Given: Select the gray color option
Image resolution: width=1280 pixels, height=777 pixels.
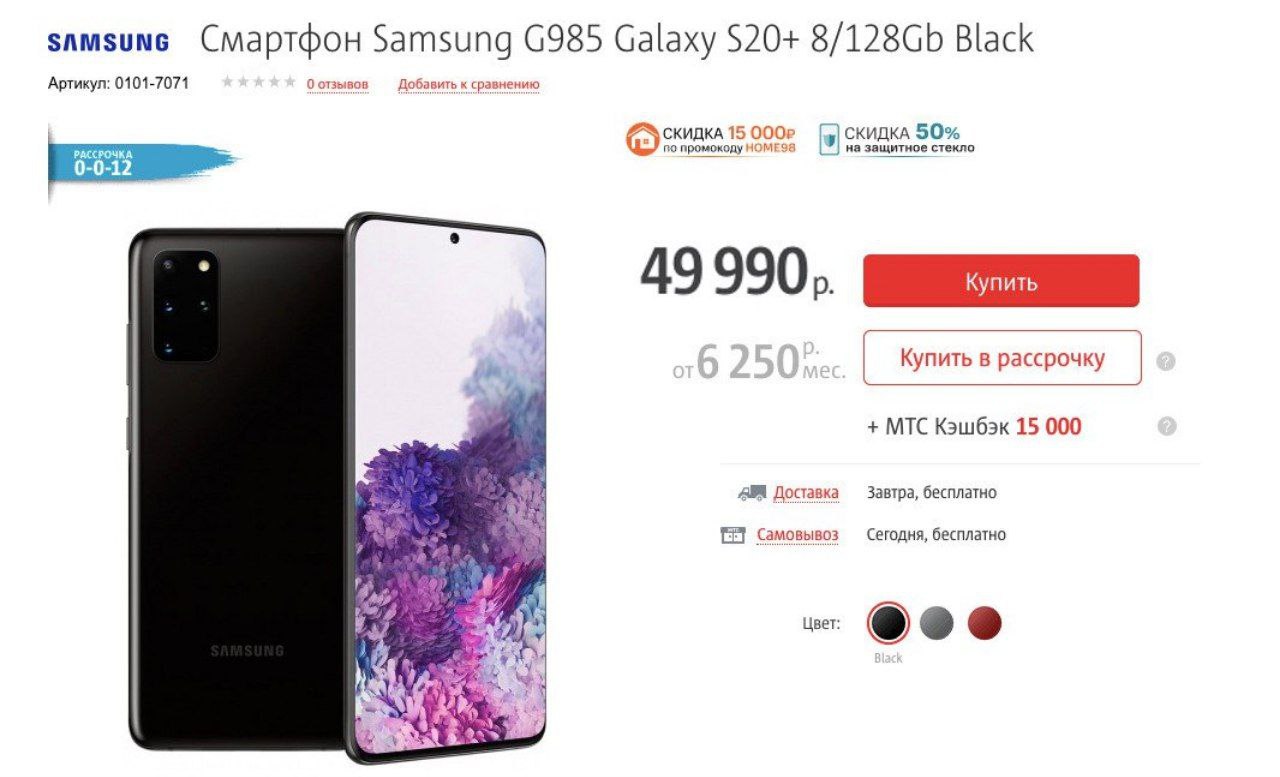Looking at the screenshot, I should 937,624.
